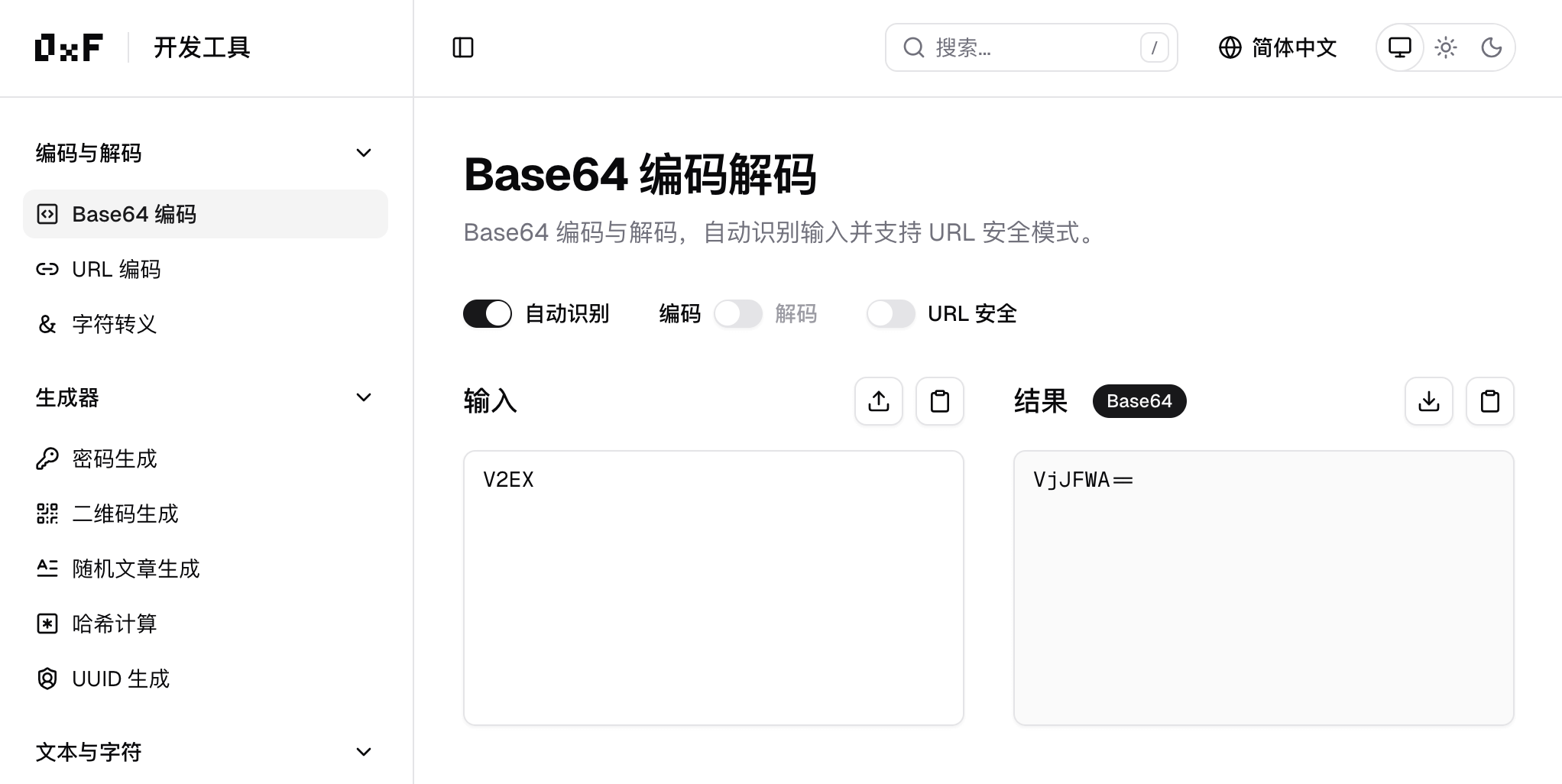This screenshot has width=1562, height=784.
Task: Collapse the 文本与字符 section
Action: coord(364,752)
